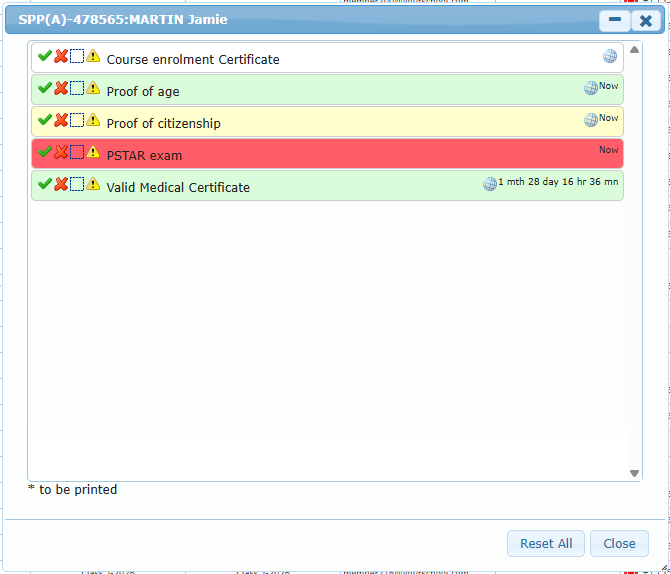Select the PSTAR exam text

coord(144,156)
